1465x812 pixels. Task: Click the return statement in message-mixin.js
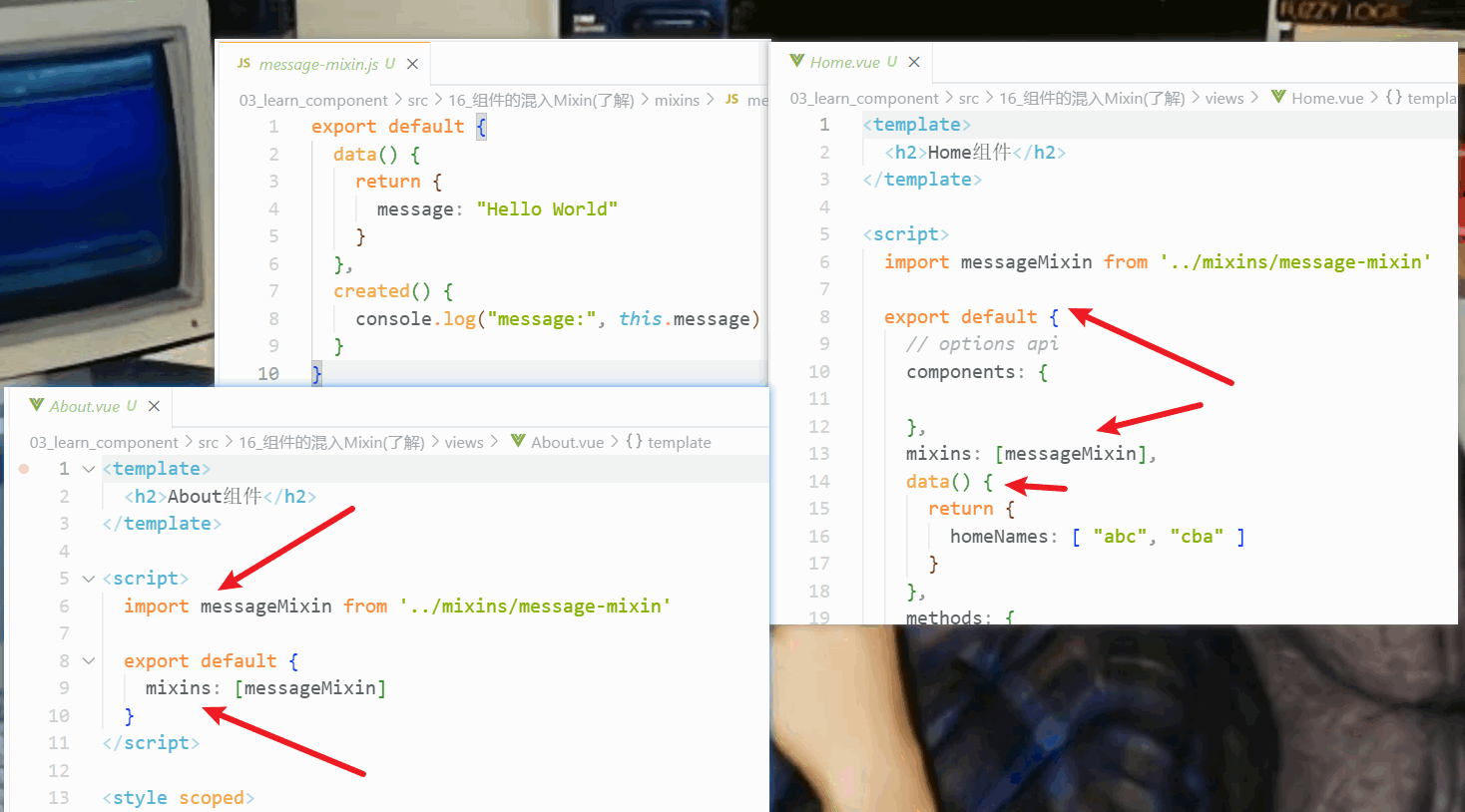coord(387,181)
